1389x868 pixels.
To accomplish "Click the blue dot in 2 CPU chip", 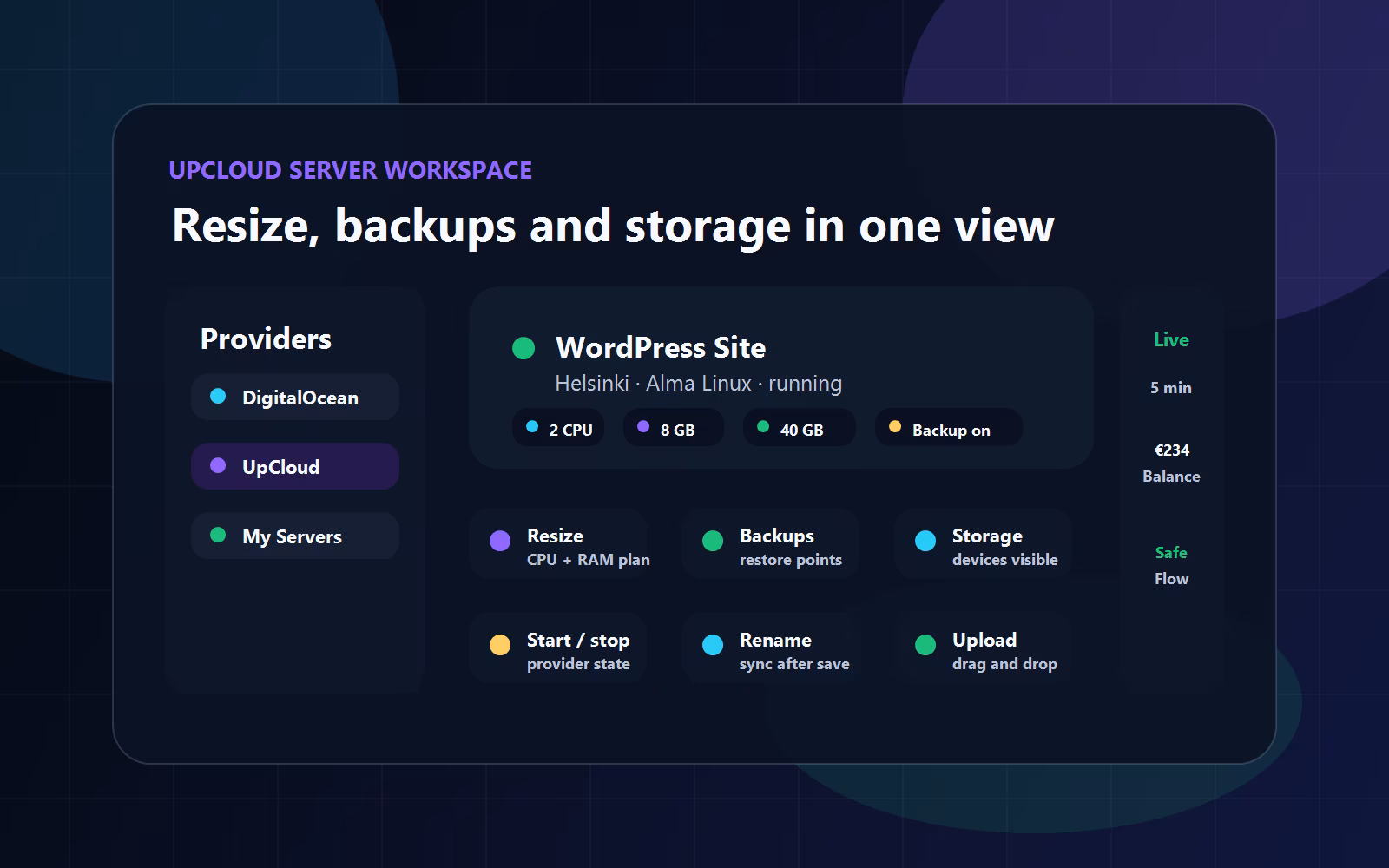I will 532,426.
